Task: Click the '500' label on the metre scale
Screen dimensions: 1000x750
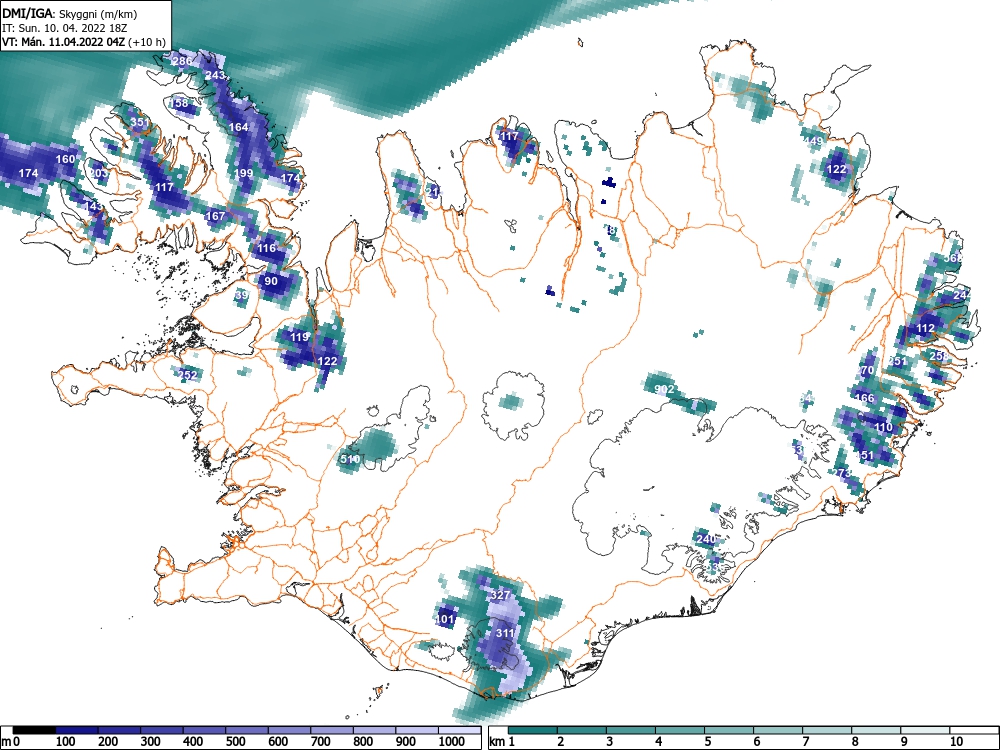Action: click(x=235, y=742)
